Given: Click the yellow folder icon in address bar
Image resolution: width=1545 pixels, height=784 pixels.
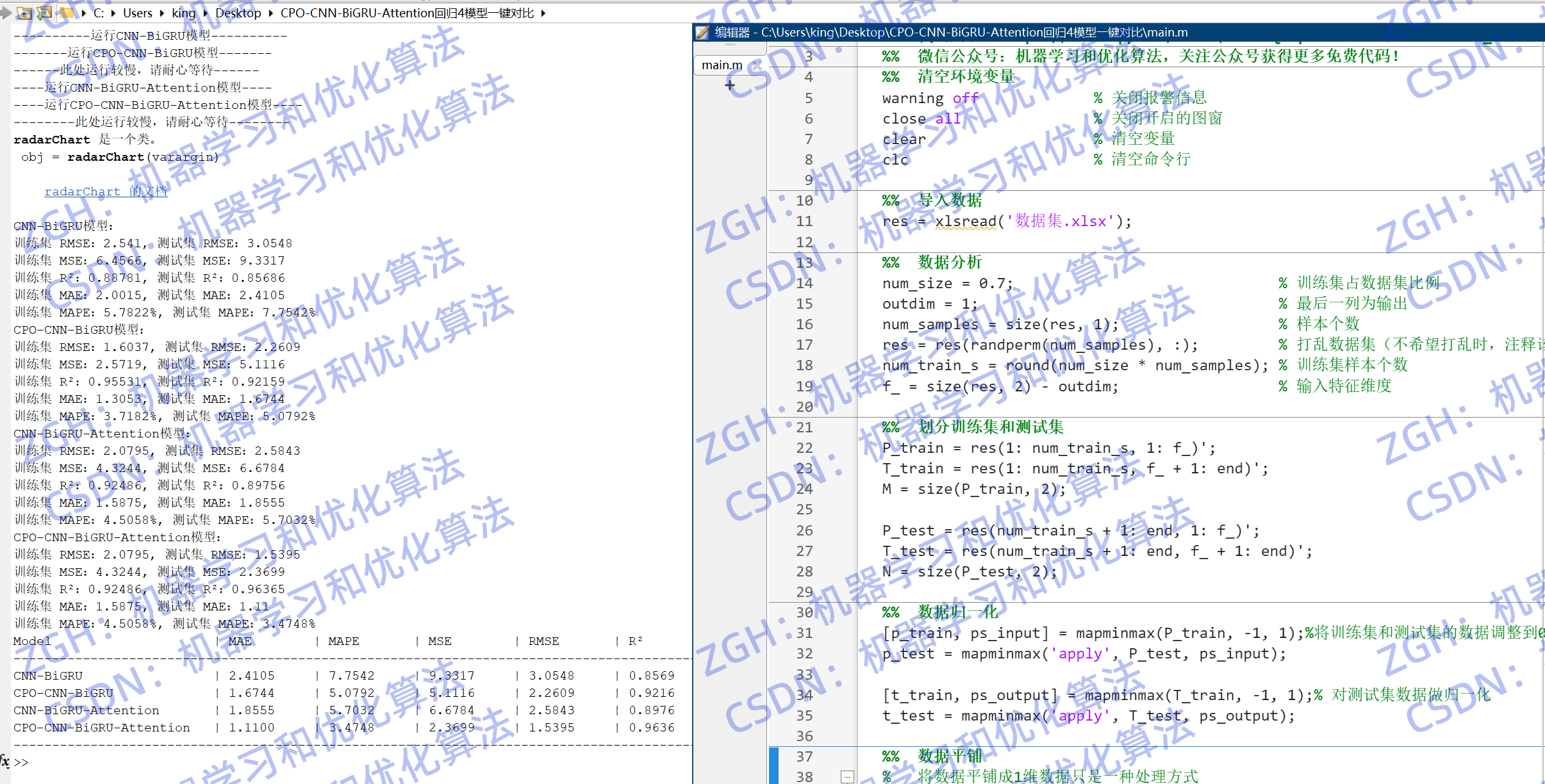Looking at the screenshot, I should click(65, 13).
